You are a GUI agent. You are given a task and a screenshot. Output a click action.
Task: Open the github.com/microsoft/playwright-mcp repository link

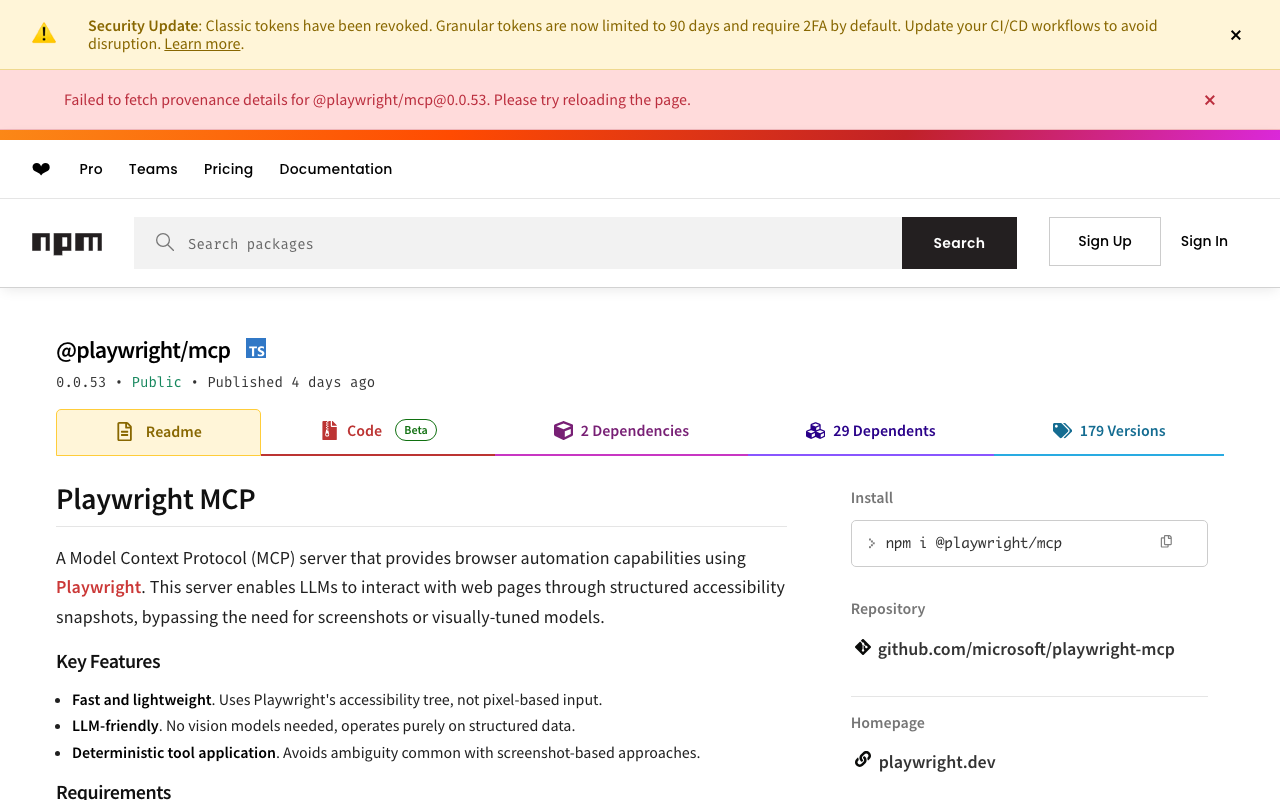[1026, 649]
